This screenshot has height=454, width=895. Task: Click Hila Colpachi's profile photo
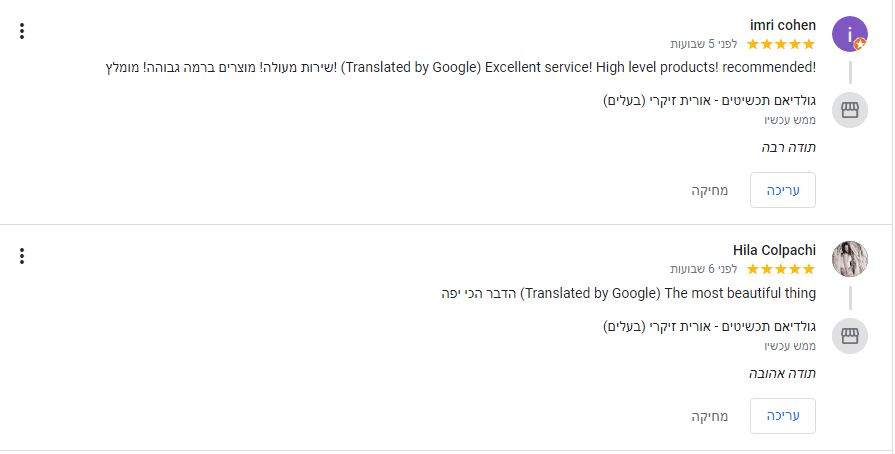click(x=849, y=259)
